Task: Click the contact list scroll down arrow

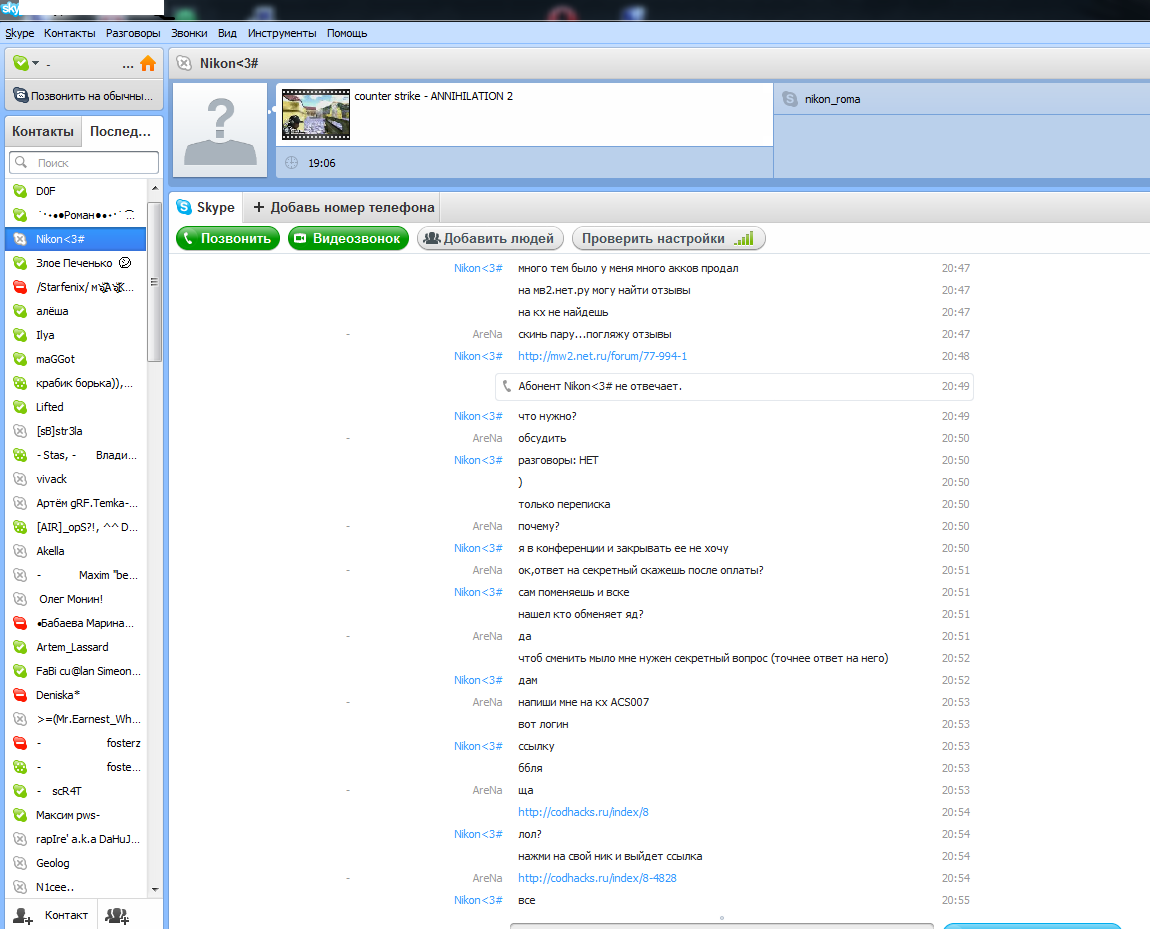Action: click(x=155, y=889)
